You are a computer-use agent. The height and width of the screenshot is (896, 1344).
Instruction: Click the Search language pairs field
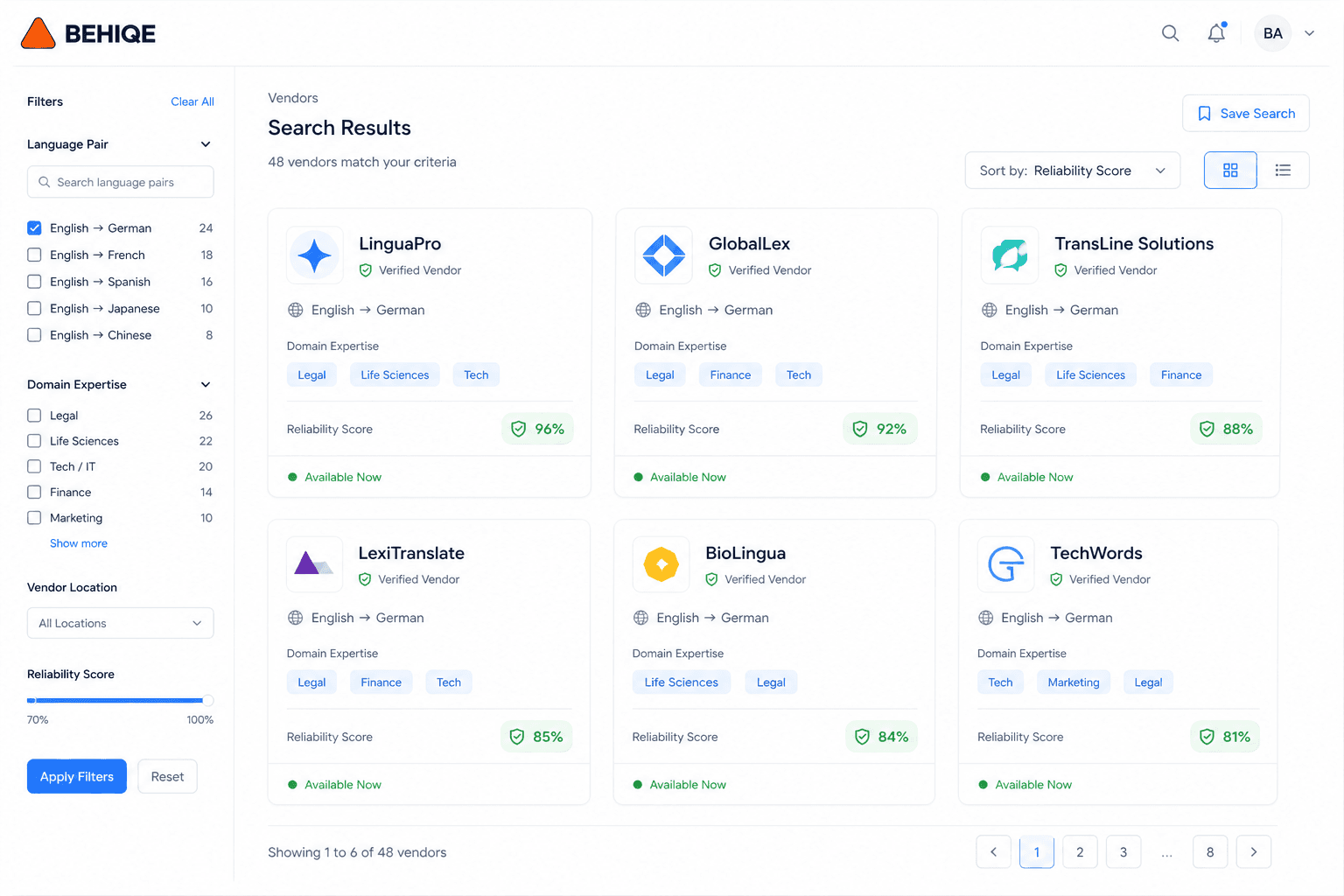[x=121, y=182]
